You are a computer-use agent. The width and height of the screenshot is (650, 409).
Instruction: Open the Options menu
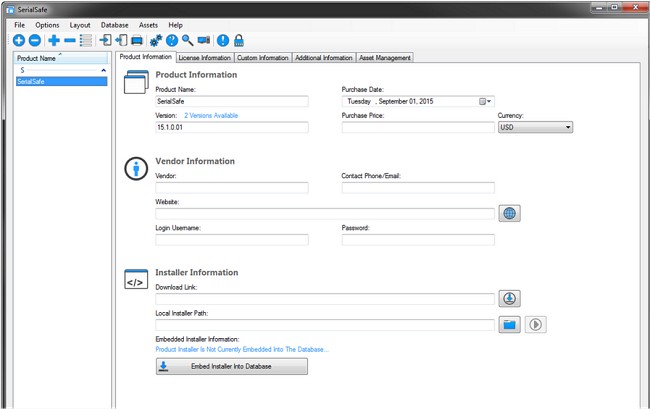click(47, 25)
